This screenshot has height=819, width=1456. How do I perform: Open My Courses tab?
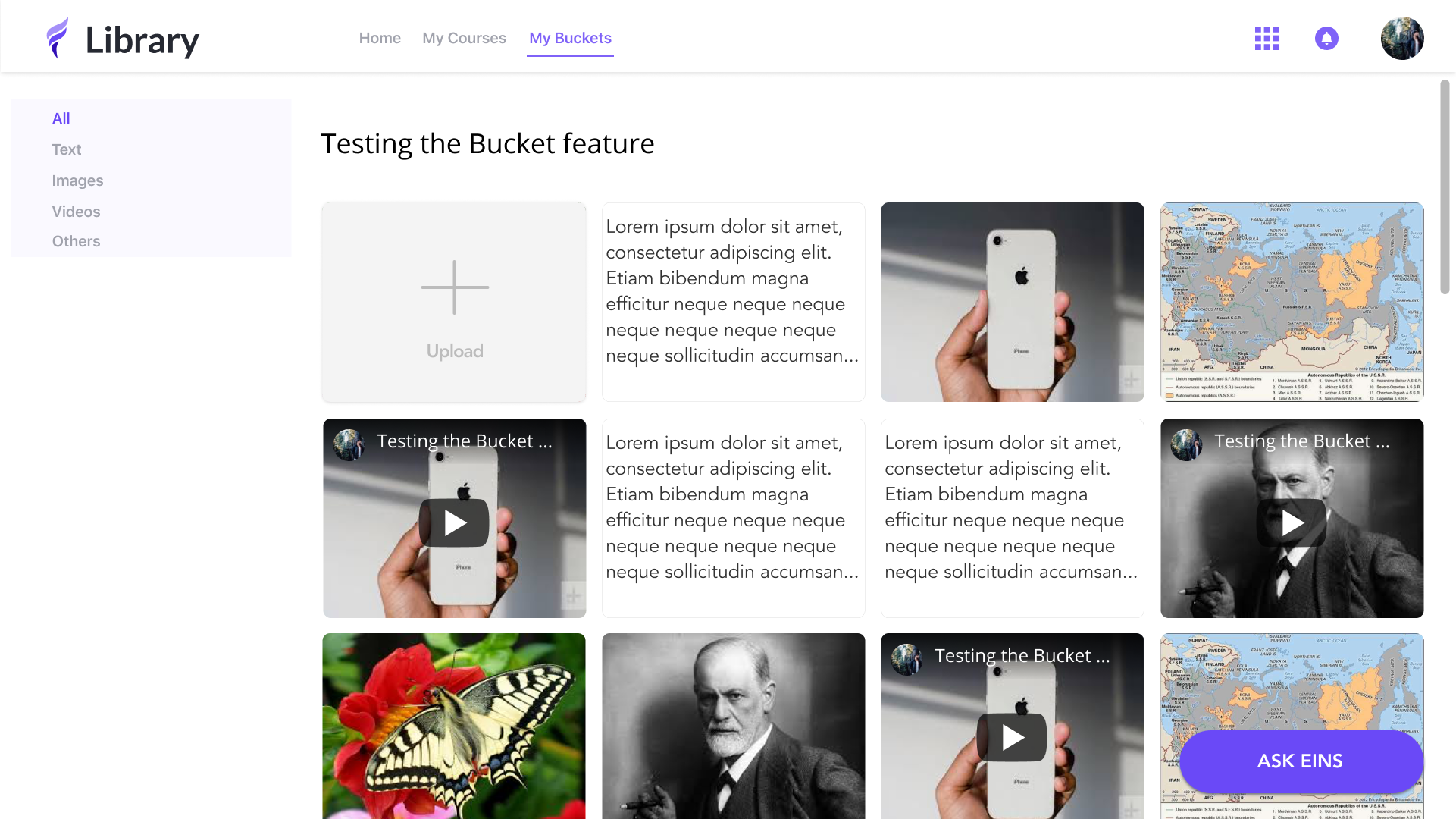coord(464,38)
